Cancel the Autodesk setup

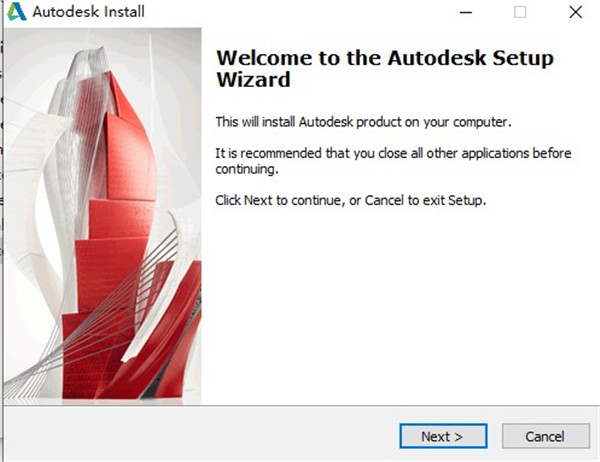click(546, 436)
